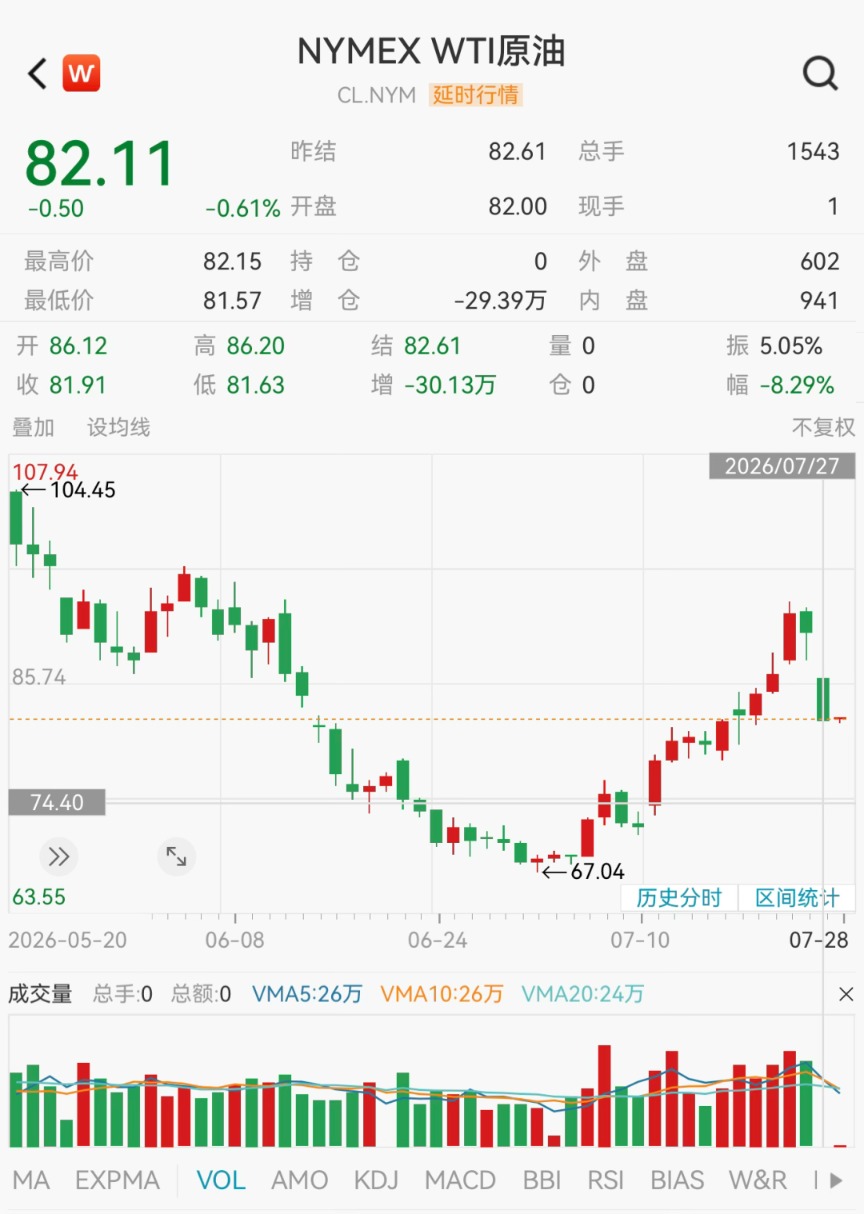Open the search magnifier icon
The image size is (864, 1214).
tap(820, 72)
